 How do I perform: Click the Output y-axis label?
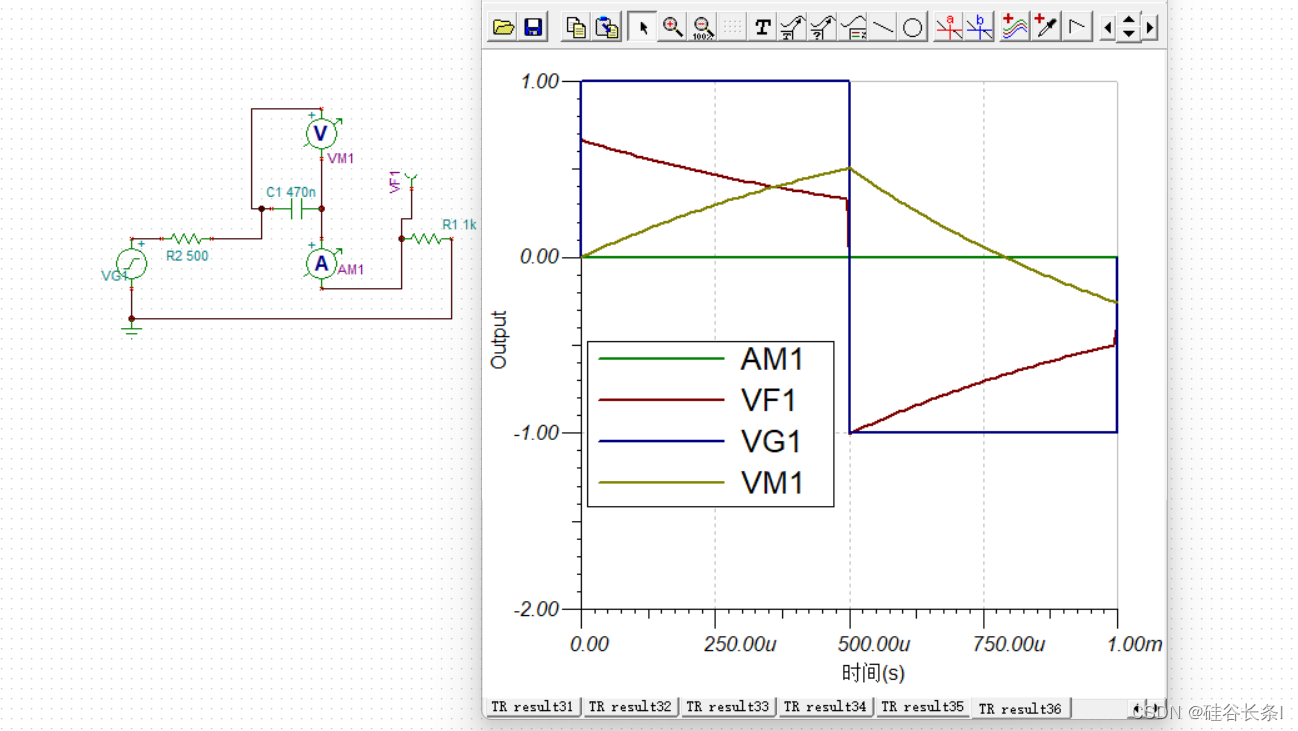(499, 340)
